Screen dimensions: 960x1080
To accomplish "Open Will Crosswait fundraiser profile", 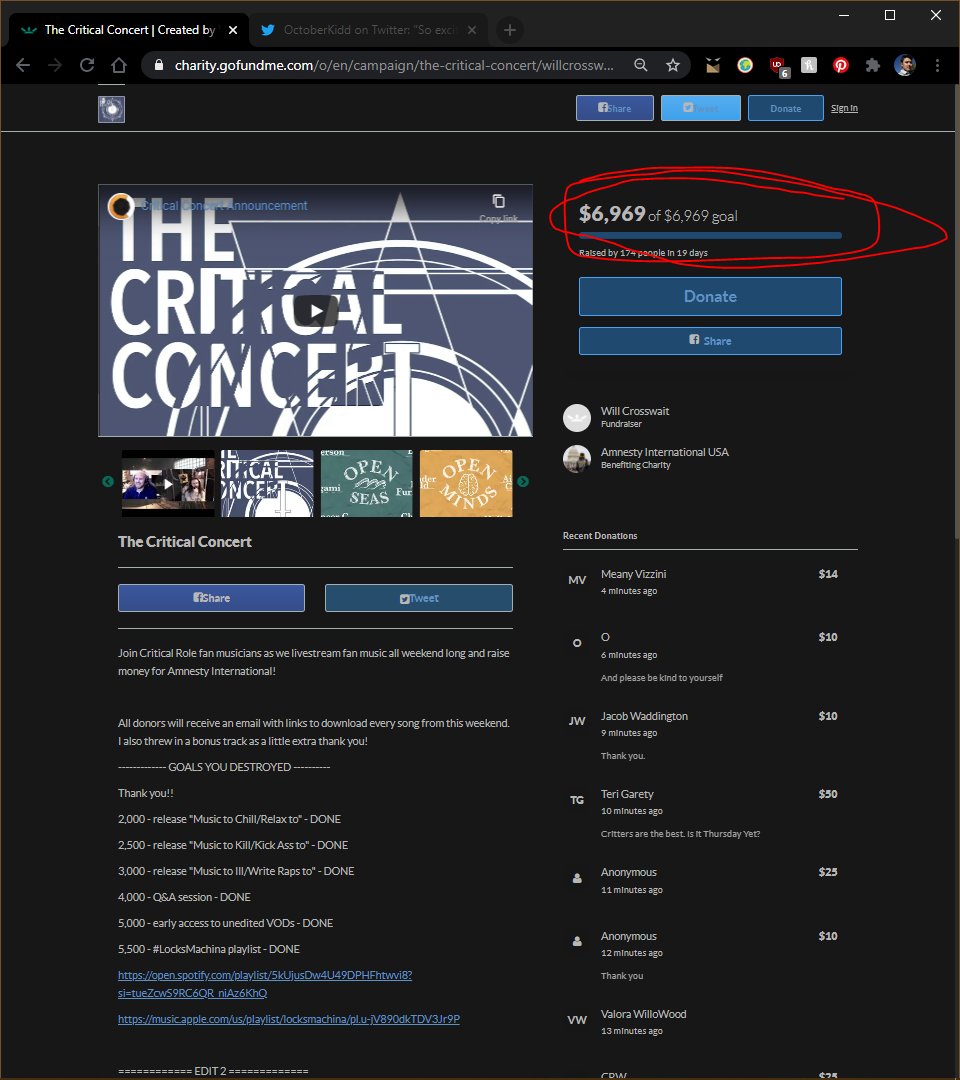I will tap(634, 411).
